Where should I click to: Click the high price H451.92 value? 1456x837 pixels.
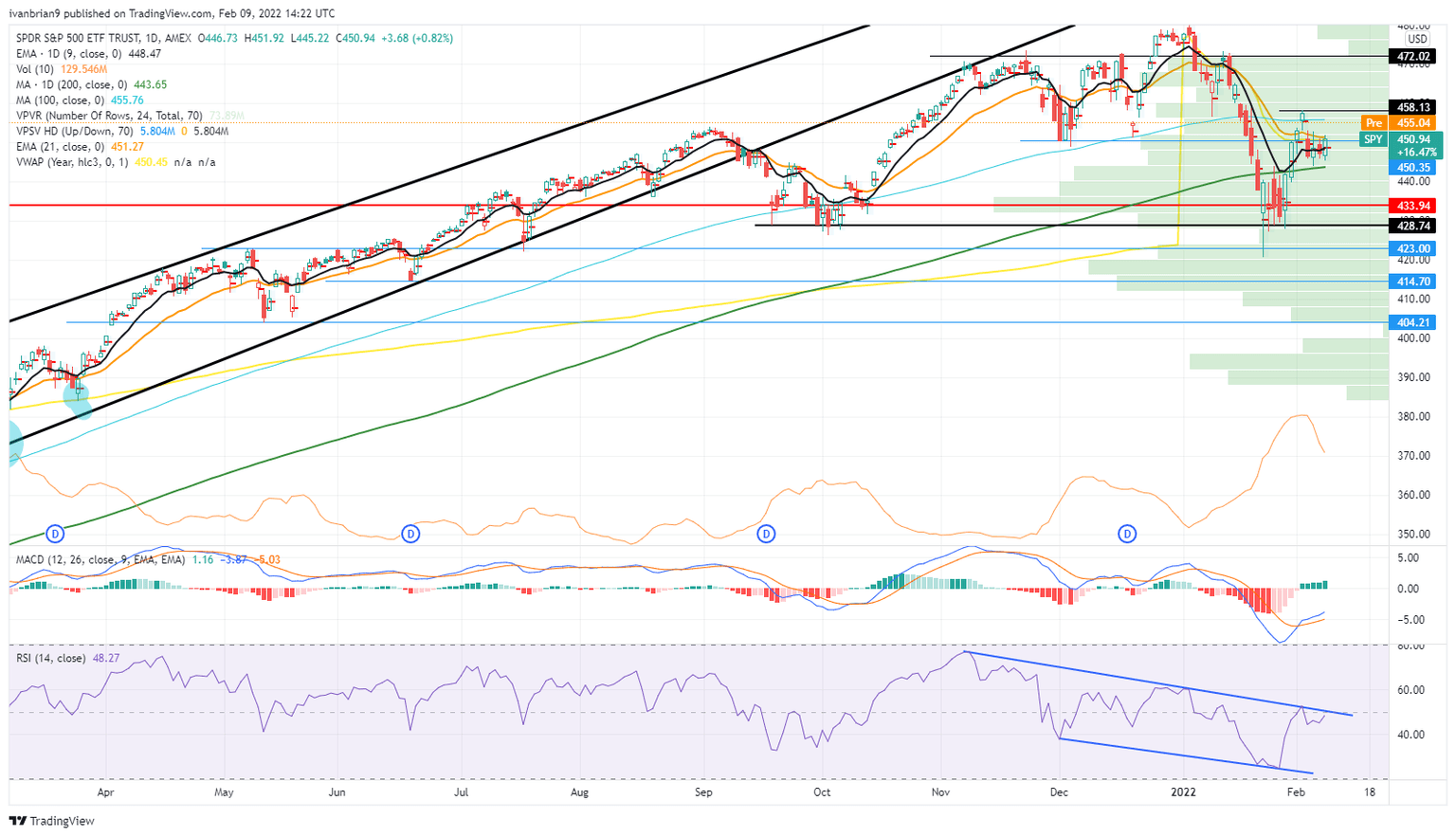264,38
